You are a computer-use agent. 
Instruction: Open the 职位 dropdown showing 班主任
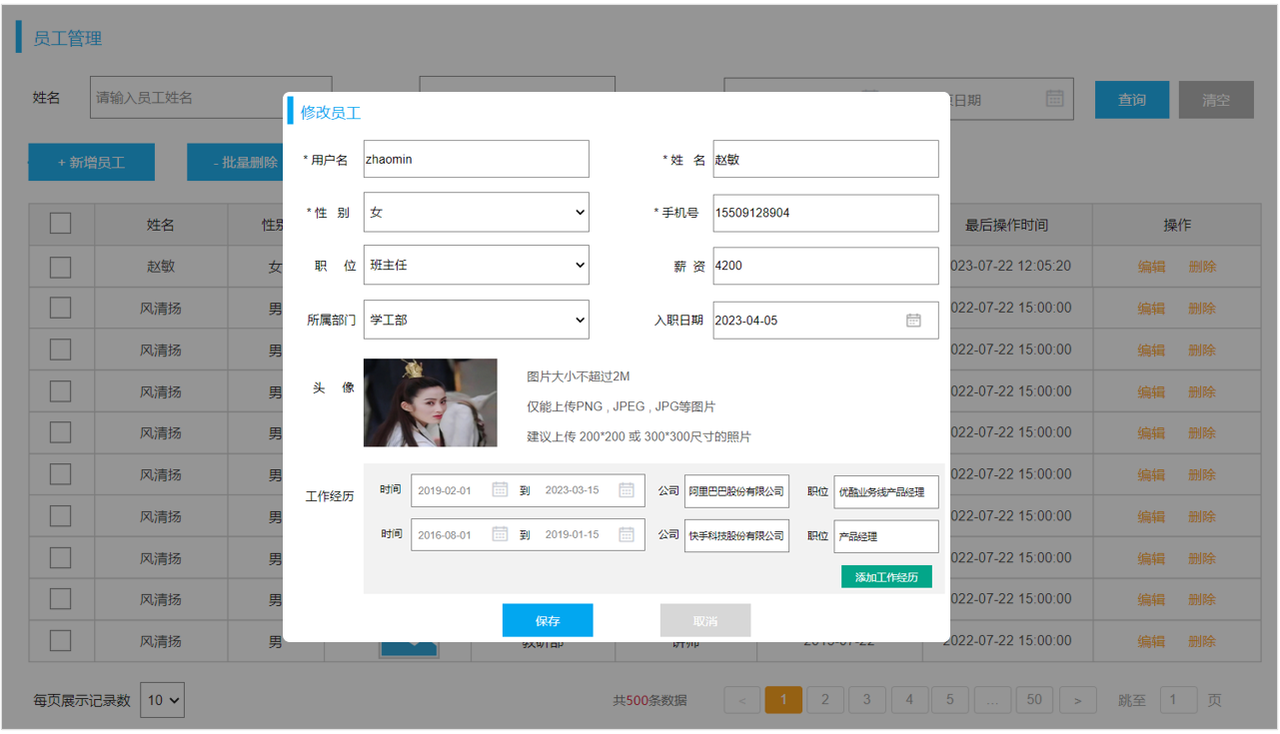[476, 265]
